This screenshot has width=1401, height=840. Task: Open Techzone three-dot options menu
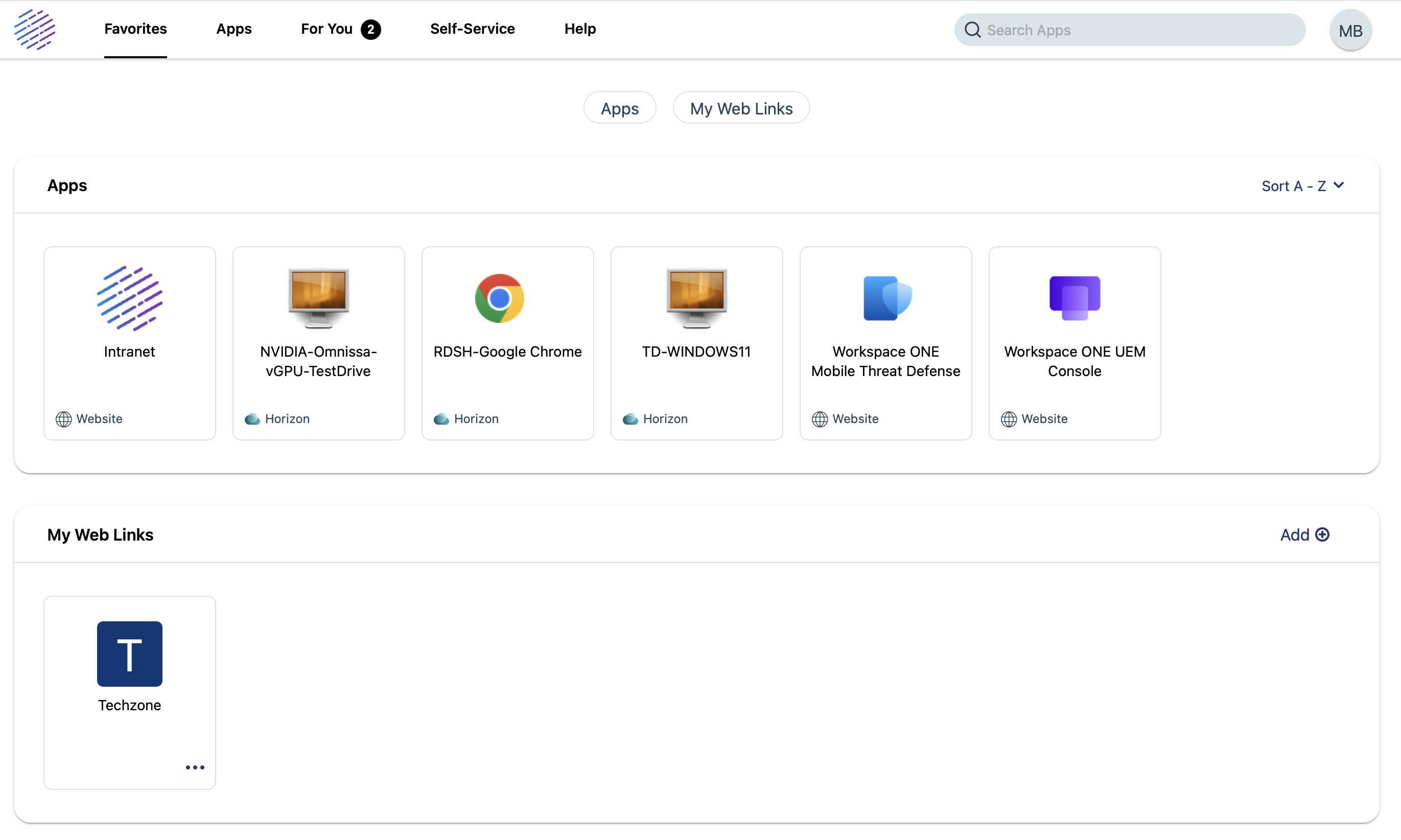[195, 767]
